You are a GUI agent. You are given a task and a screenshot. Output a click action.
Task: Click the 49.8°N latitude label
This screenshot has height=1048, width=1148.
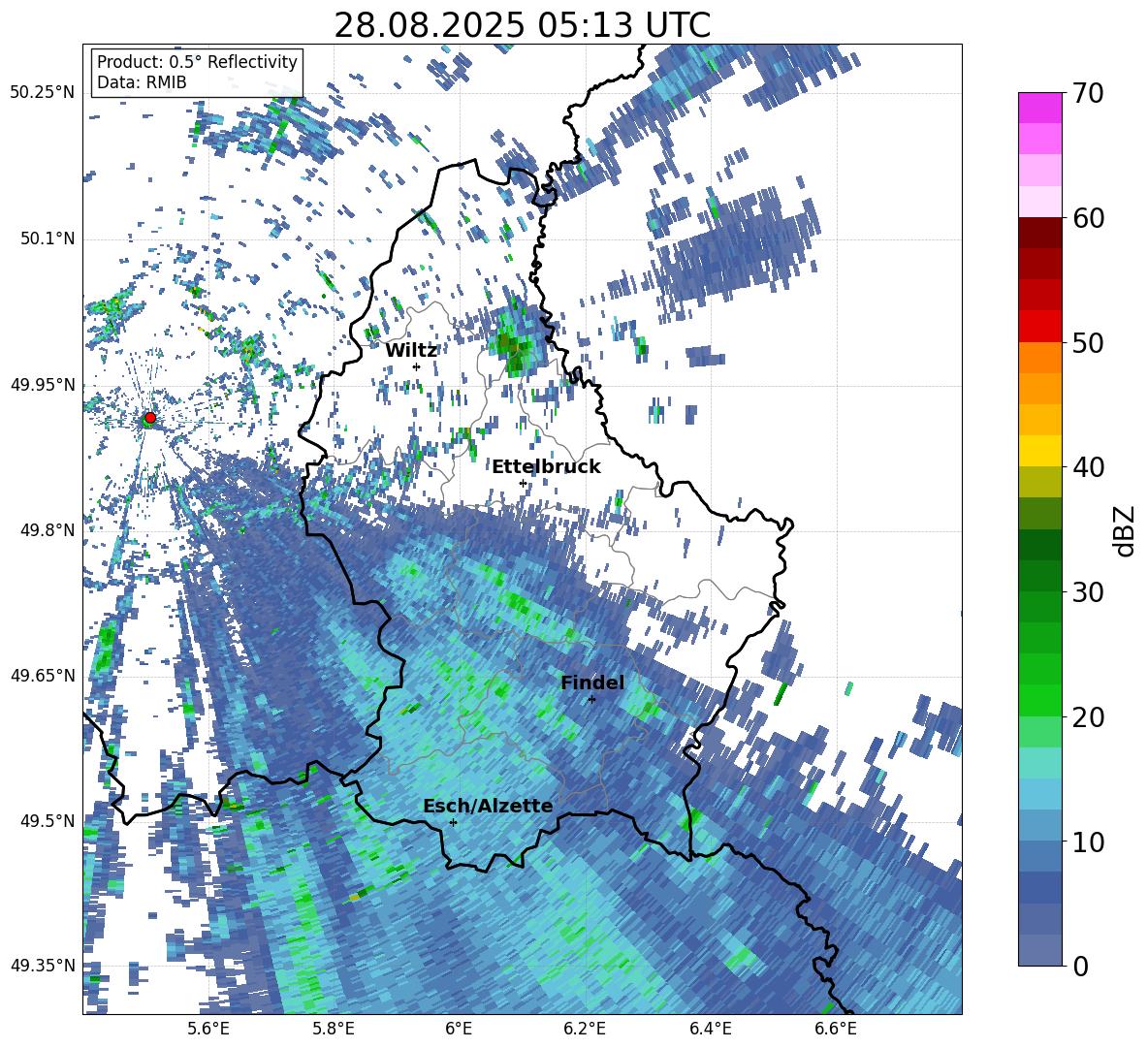click(x=48, y=530)
